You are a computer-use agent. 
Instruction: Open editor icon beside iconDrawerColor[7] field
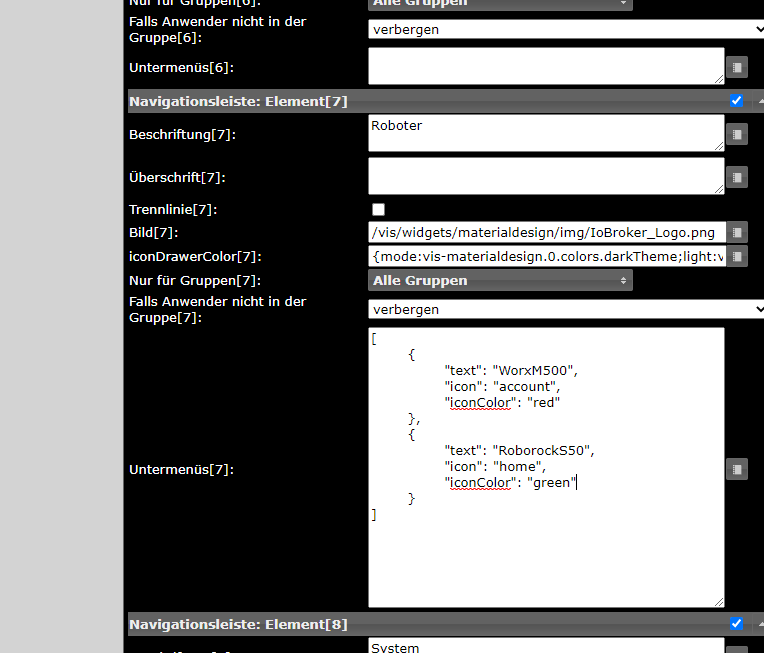tap(737, 256)
